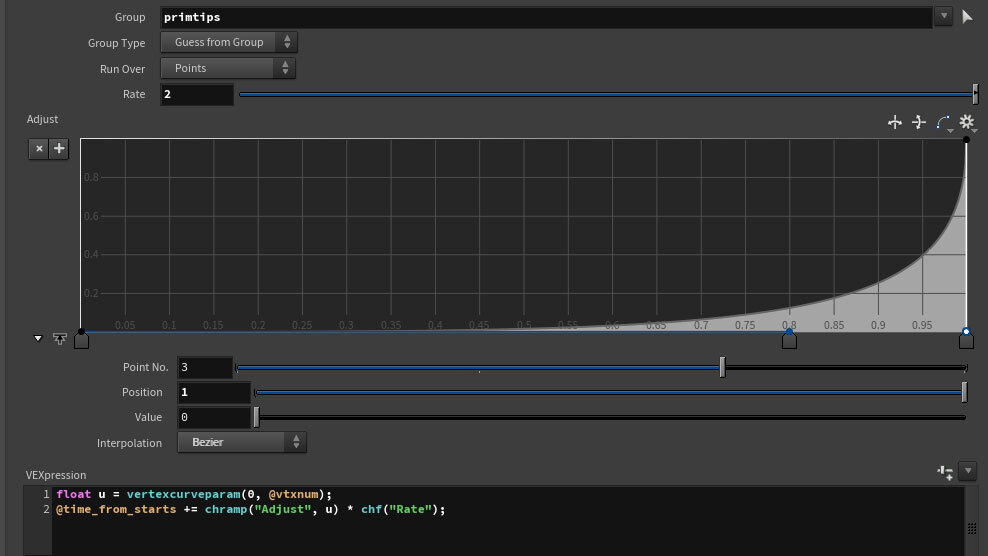This screenshot has width=988, height=556.
Task: Click the ramp flip vertical icon
Action: coord(919,122)
